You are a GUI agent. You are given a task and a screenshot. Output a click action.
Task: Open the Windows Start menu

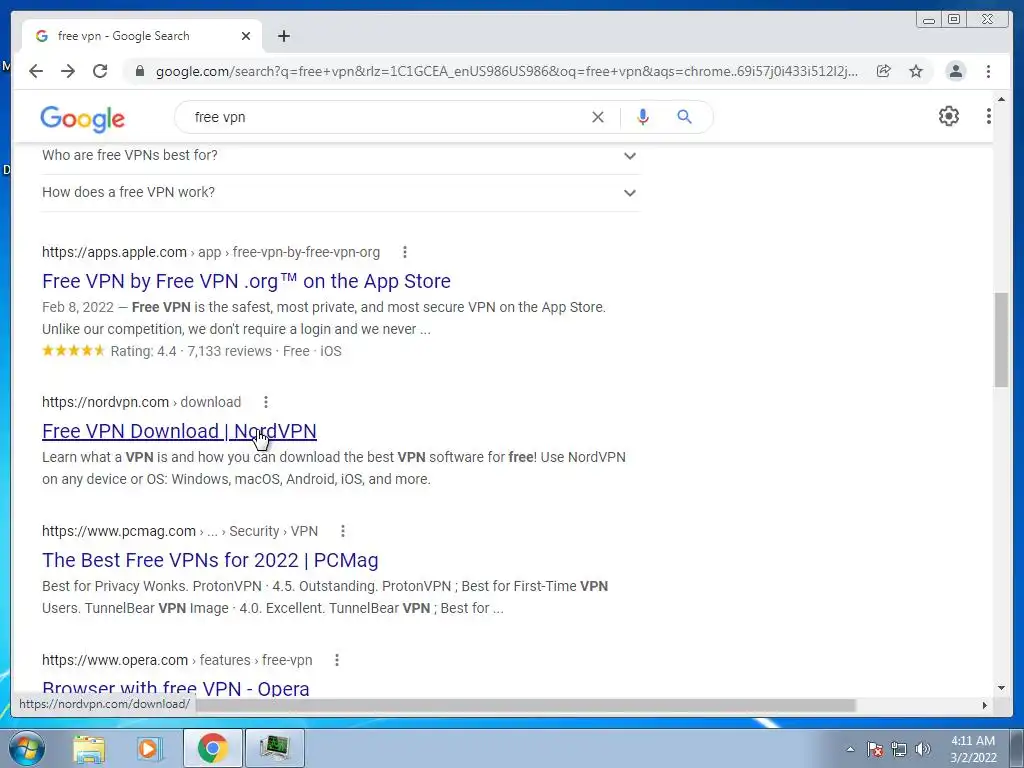26,748
